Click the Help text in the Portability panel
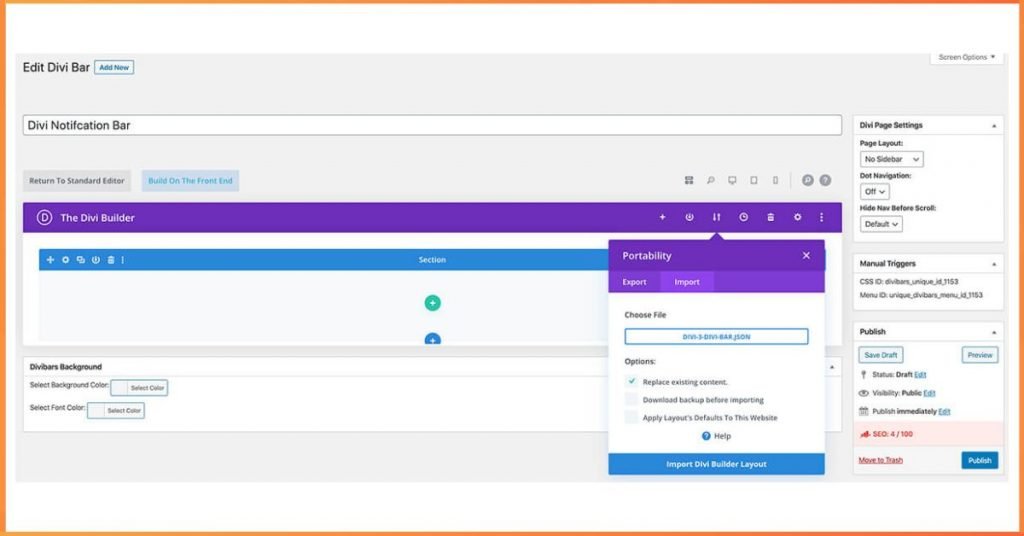Viewport: 1024px width, 536px height. tap(722, 436)
